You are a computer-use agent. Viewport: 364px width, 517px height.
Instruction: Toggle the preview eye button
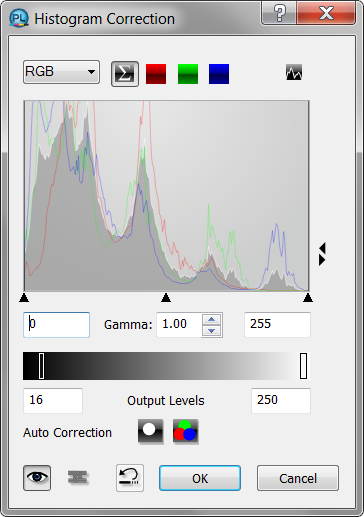pyautogui.click(x=37, y=478)
